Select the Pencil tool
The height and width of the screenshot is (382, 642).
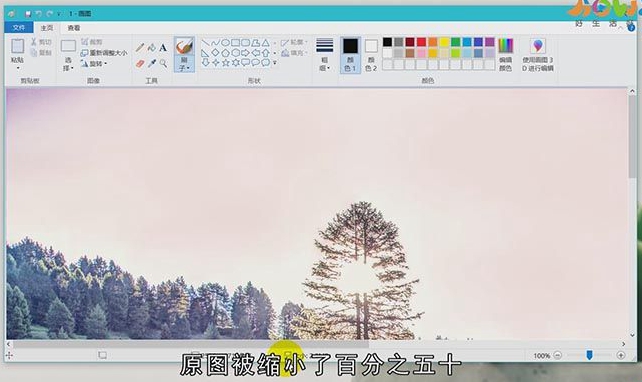click(140, 47)
